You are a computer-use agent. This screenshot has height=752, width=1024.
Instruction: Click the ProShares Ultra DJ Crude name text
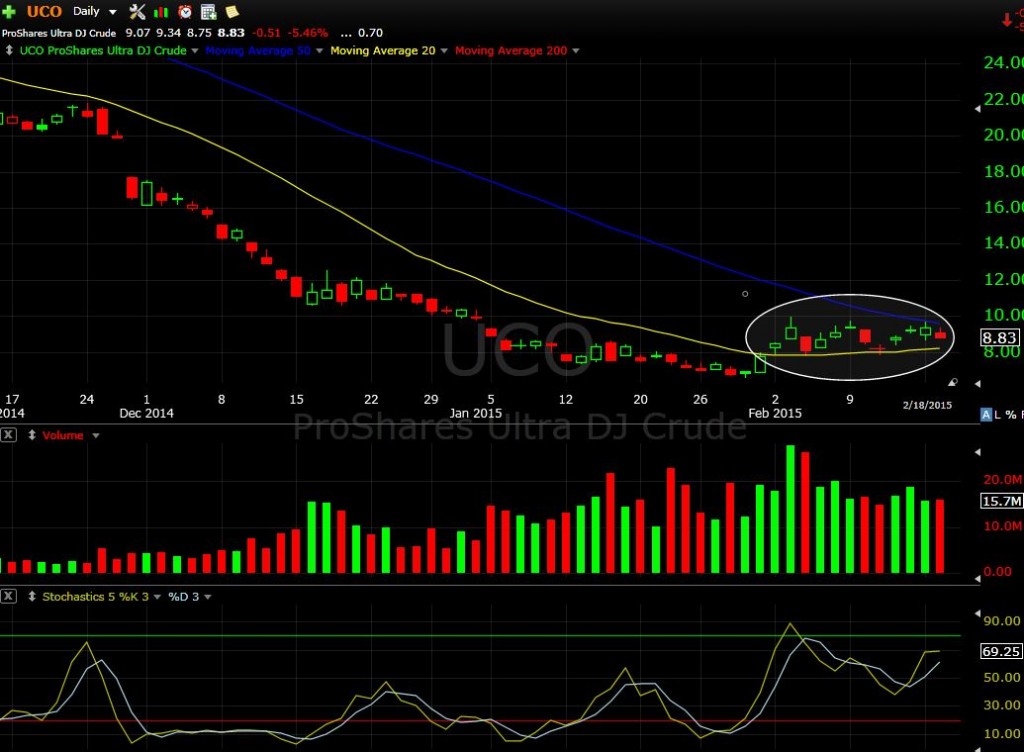point(59,33)
